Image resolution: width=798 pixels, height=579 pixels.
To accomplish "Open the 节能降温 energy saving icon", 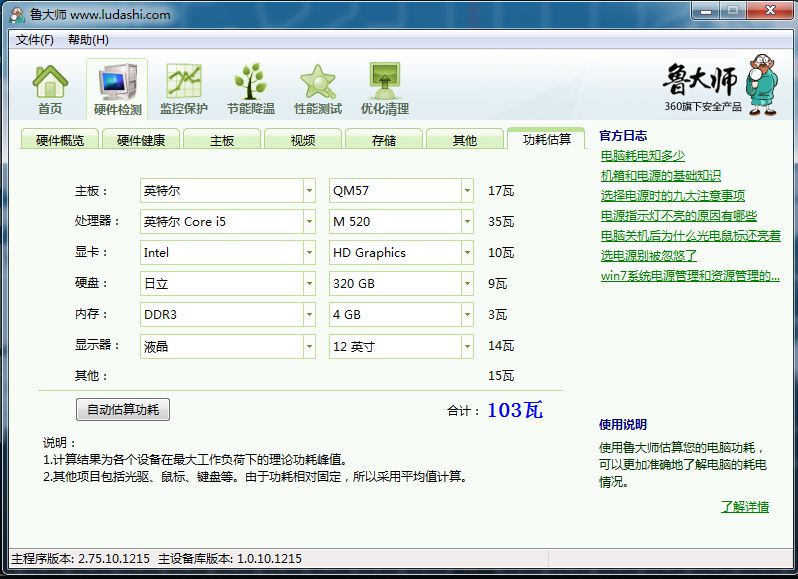I will [x=251, y=89].
